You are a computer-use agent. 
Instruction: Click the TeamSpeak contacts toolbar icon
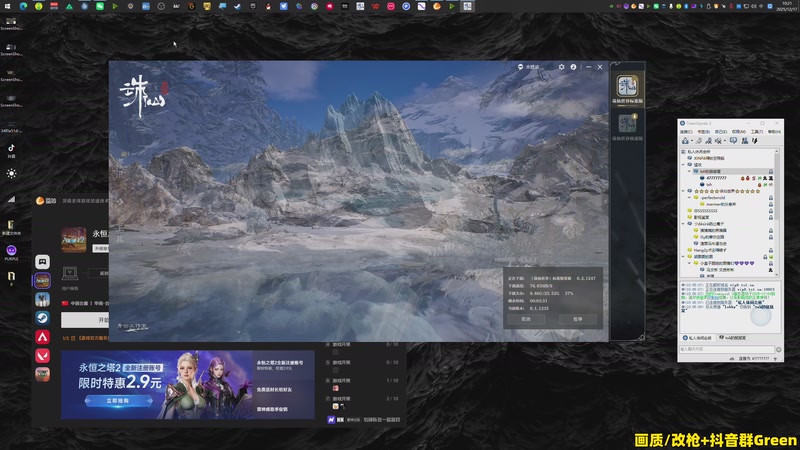[744, 141]
